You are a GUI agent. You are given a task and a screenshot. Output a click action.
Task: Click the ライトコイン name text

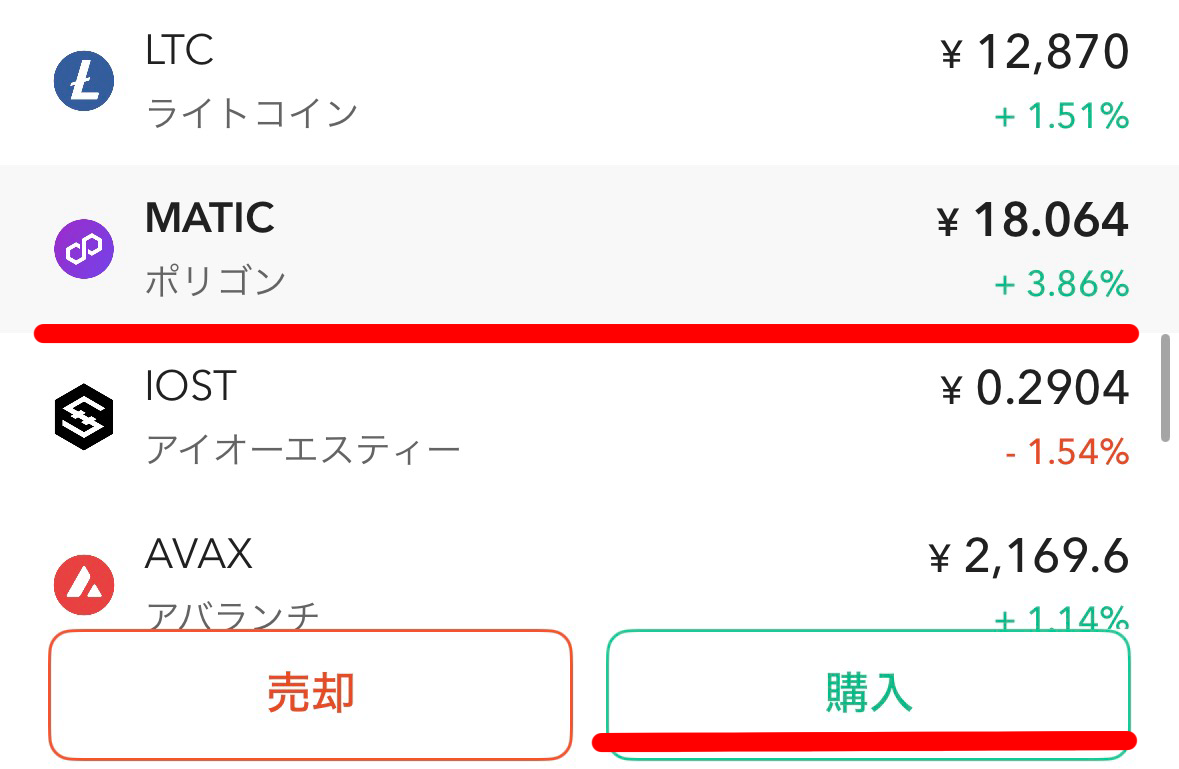(252, 114)
